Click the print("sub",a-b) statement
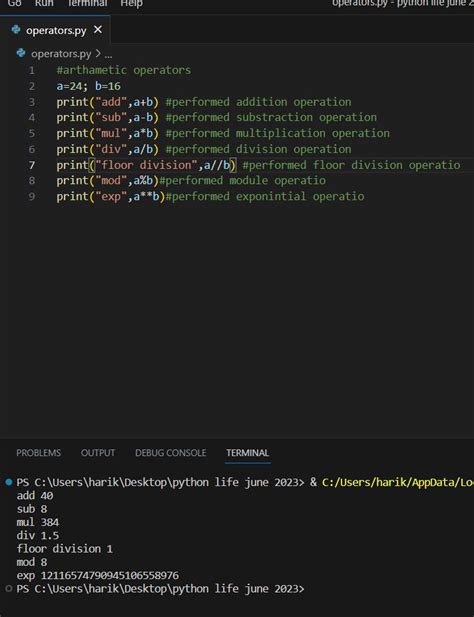Screen dimensions: 474x617 (107, 118)
